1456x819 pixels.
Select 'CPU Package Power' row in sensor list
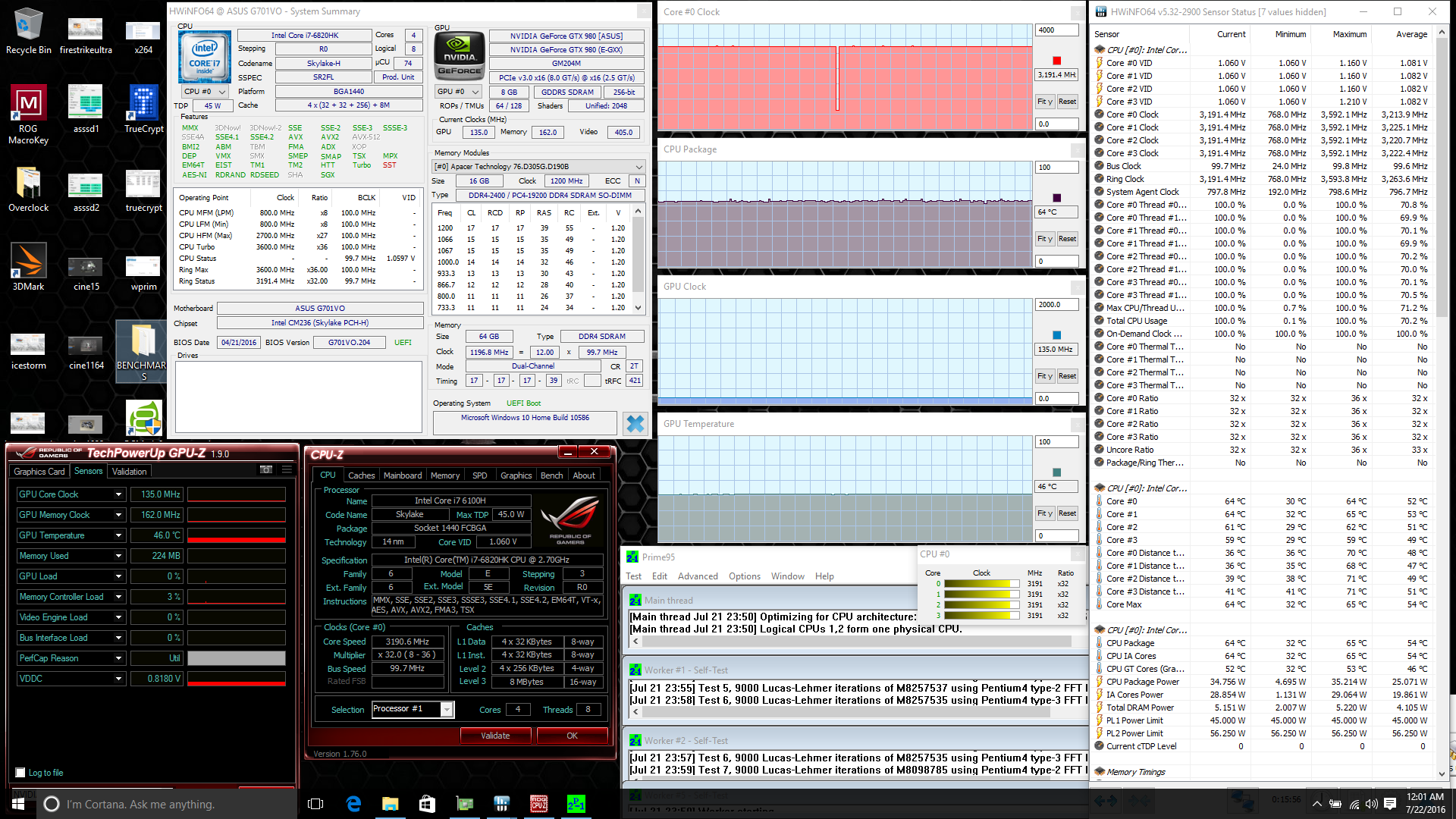(x=1262, y=682)
